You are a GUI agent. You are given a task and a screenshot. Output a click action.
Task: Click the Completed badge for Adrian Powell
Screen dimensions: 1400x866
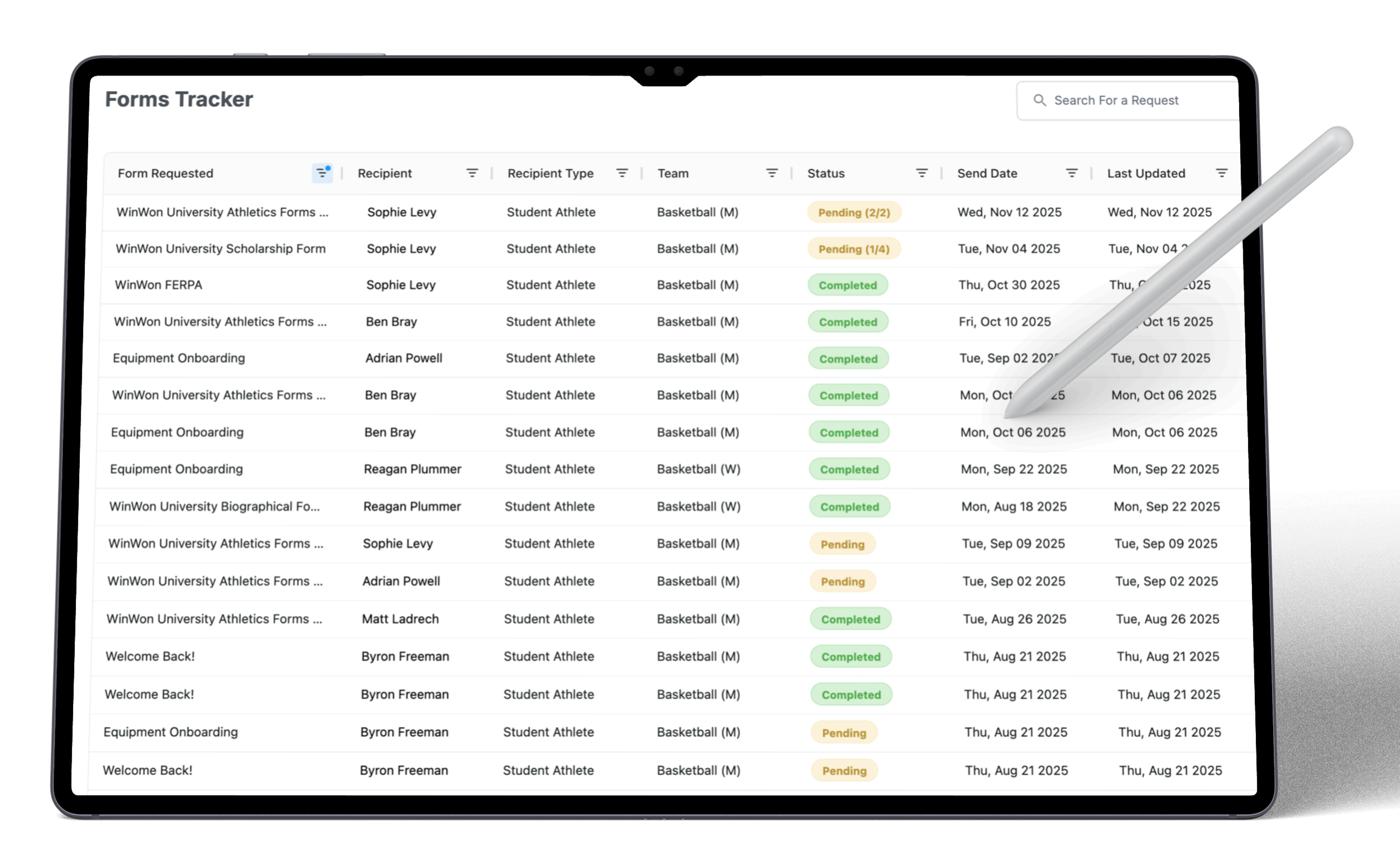848,359
